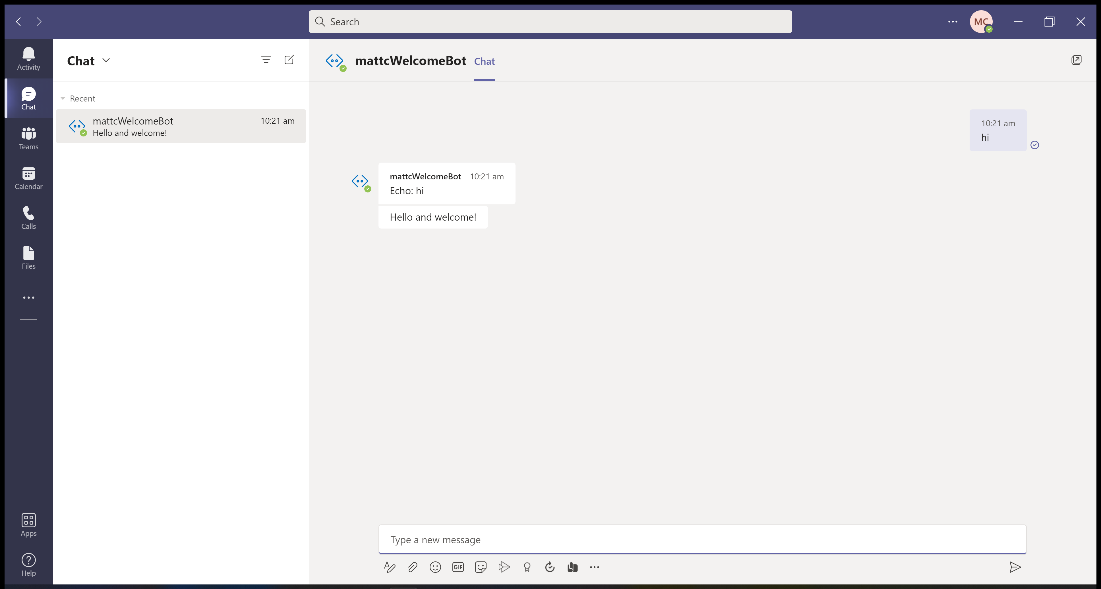1101x589 pixels.
Task: Go forward using the forward arrow
Action: click(39, 22)
